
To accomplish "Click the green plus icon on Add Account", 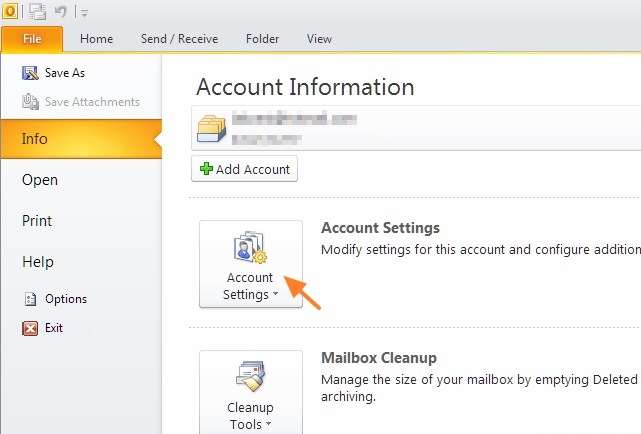I will [x=206, y=168].
